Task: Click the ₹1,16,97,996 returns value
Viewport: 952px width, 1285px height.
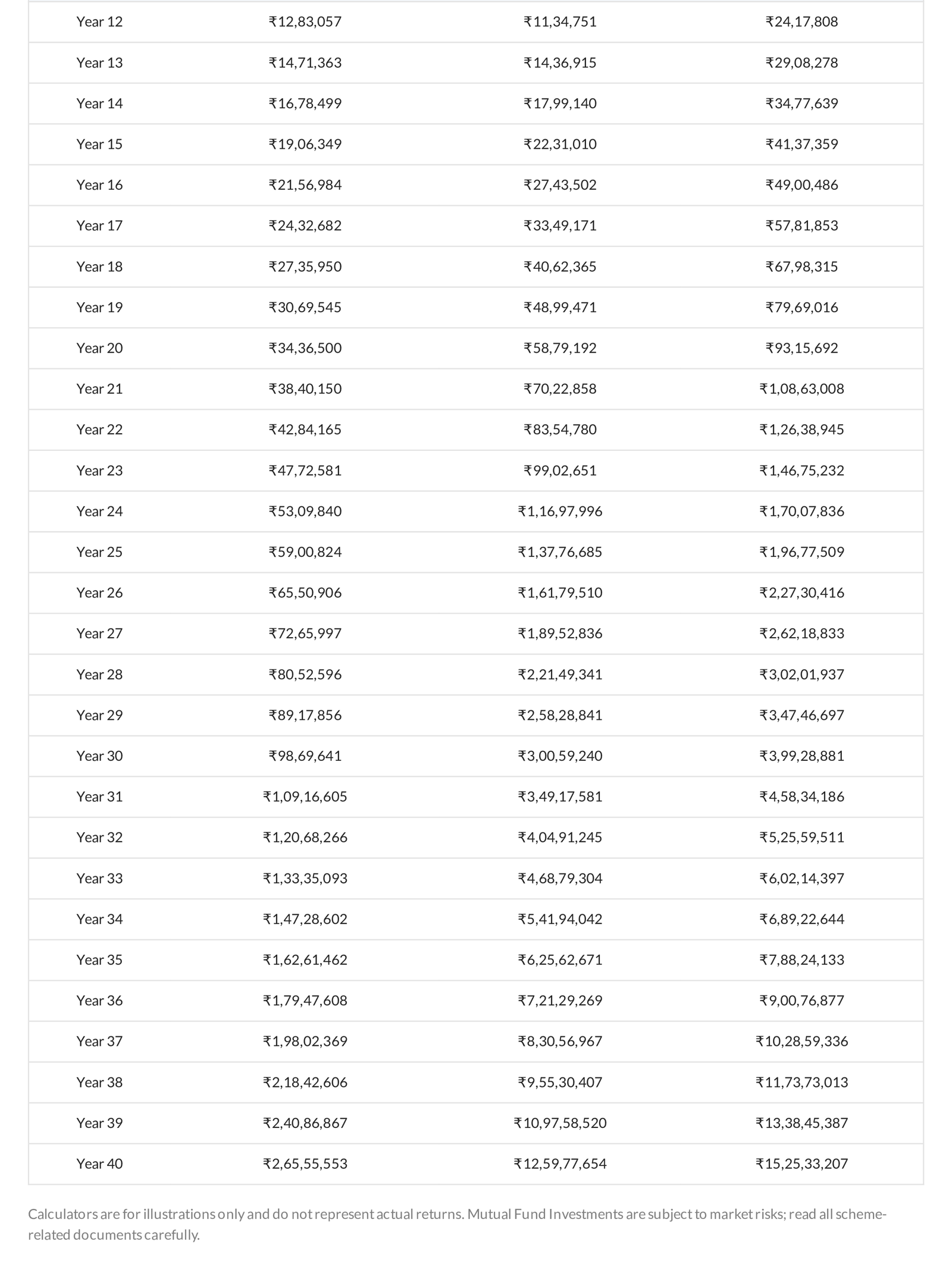Action: [x=560, y=512]
